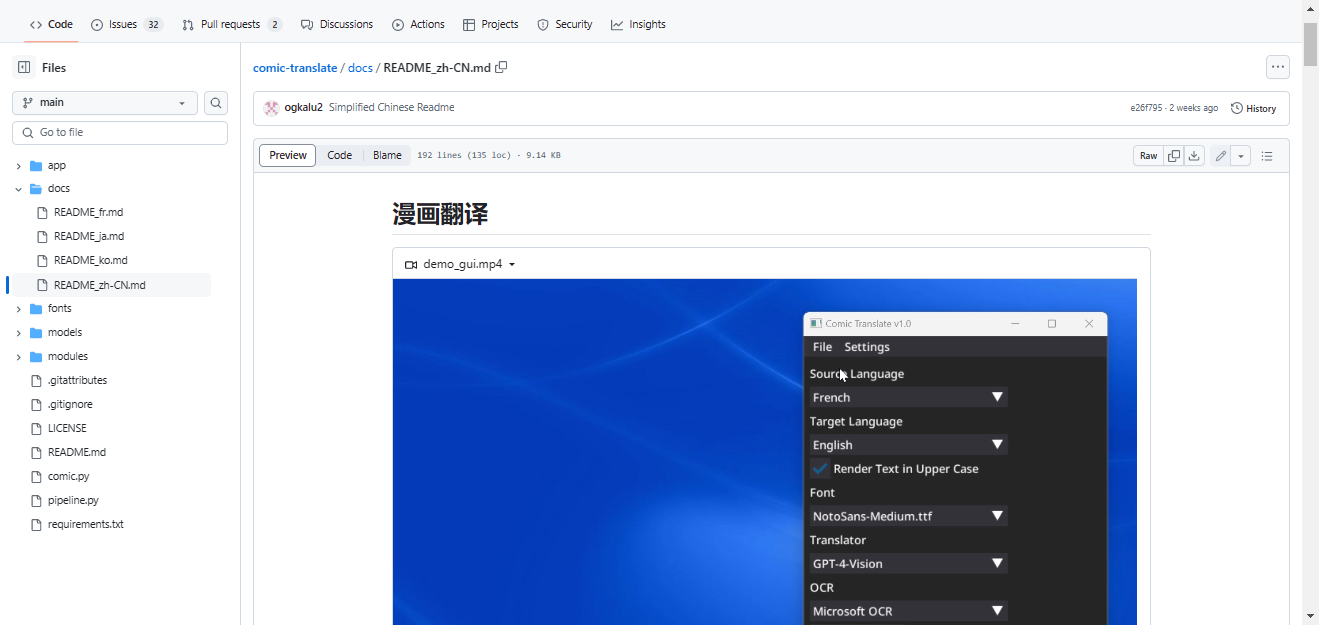Viewport: 1319px width, 625px height.
Task: Open the Microsoft OCR dropdown in video
Action: (x=908, y=611)
